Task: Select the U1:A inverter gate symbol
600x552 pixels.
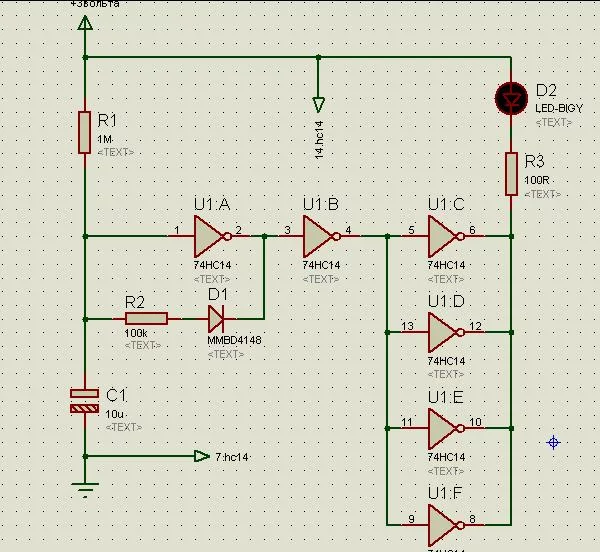Action: (212, 236)
